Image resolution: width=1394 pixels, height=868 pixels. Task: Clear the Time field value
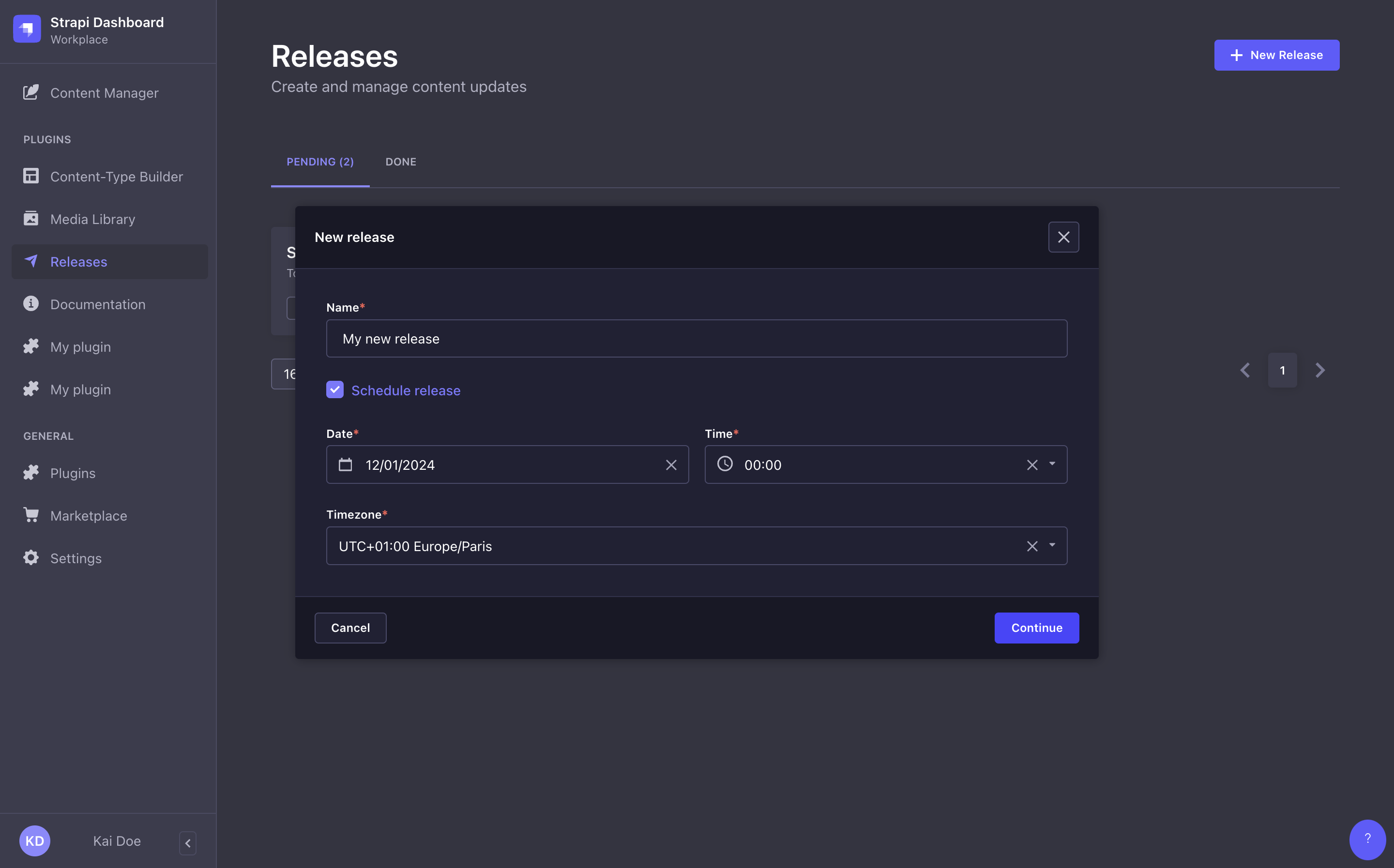pyautogui.click(x=1032, y=464)
